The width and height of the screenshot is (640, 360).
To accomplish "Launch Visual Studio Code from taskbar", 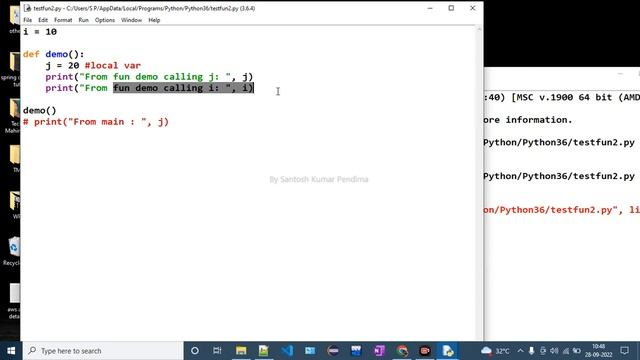I will 287,351.
